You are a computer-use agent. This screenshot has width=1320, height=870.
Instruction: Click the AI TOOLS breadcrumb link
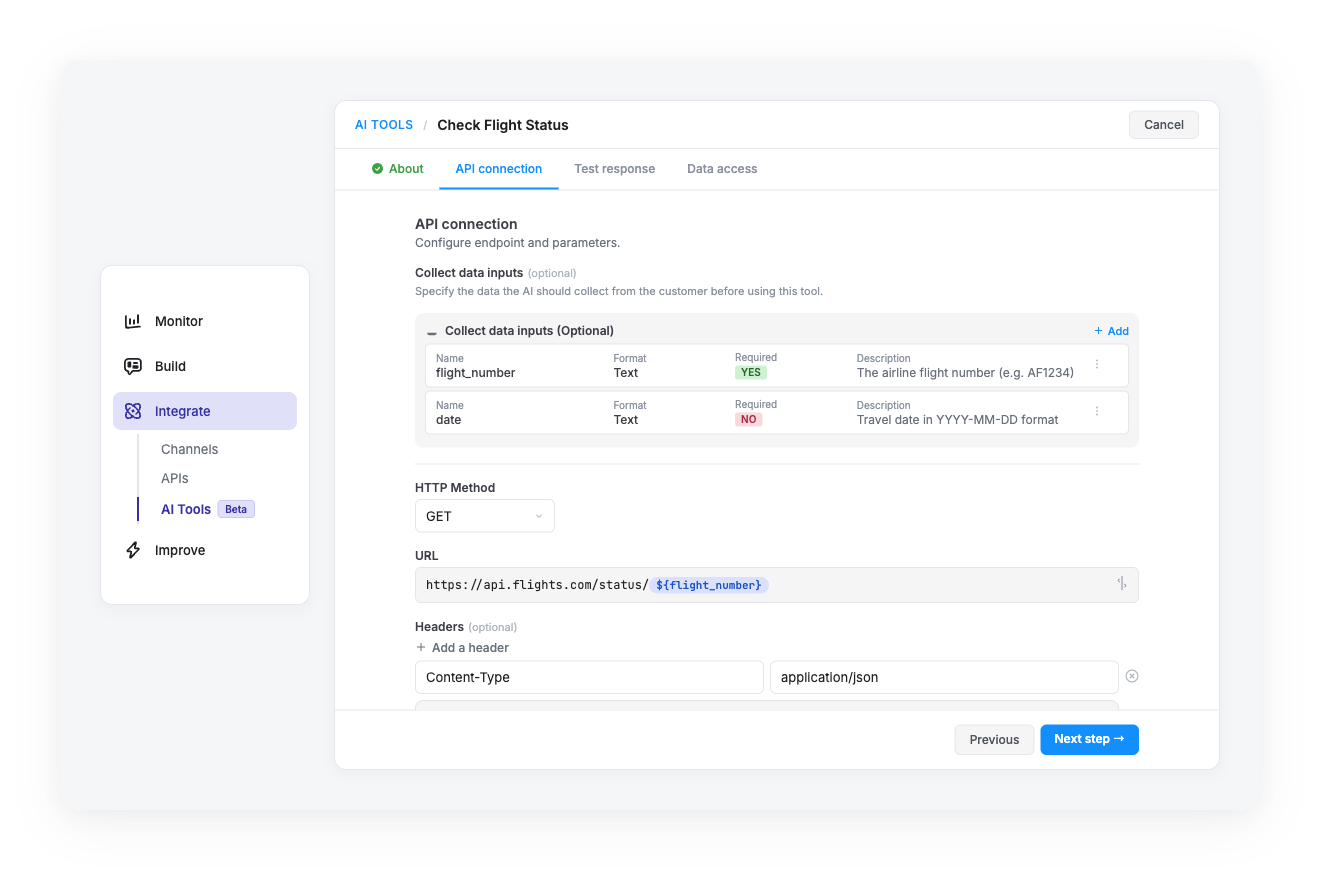(x=384, y=124)
